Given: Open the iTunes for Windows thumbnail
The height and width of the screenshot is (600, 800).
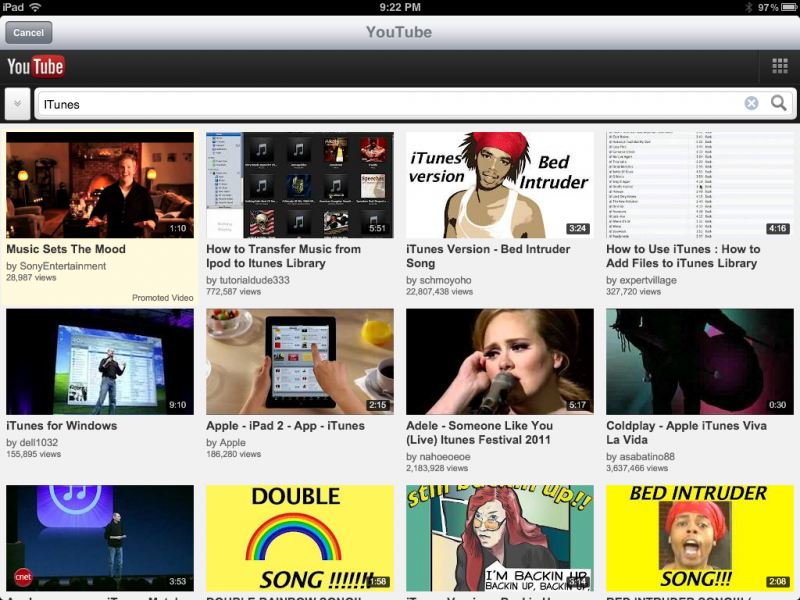Looking at the screenshot, I should click(100, 362).
